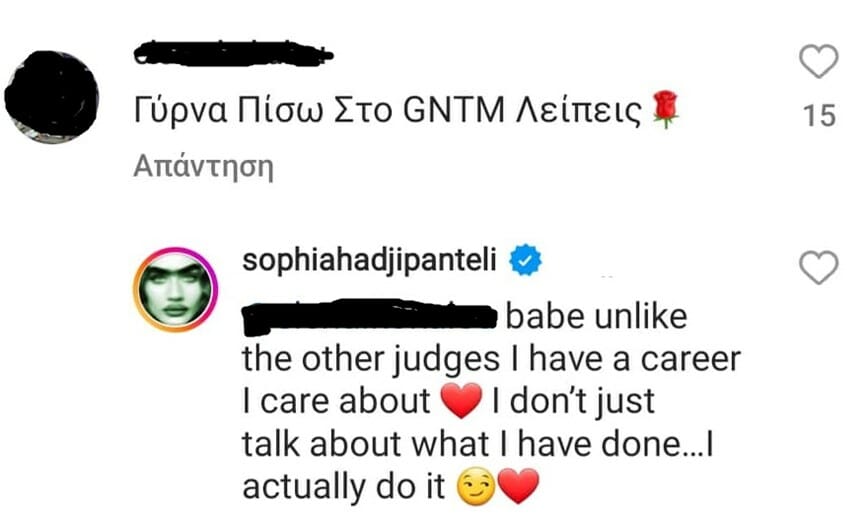Viewport: 865px width, 524px height.
Task: View the 15 likes count on first comment
Action: (x=818, y=116)
